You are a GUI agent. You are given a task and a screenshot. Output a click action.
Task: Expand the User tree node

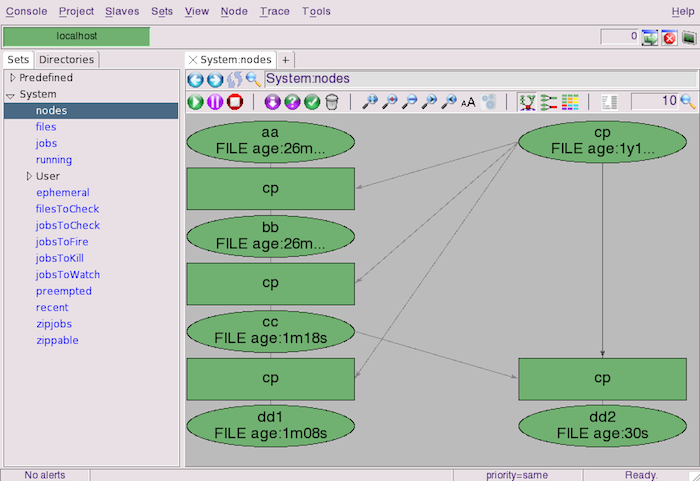[x=27, y=176]
